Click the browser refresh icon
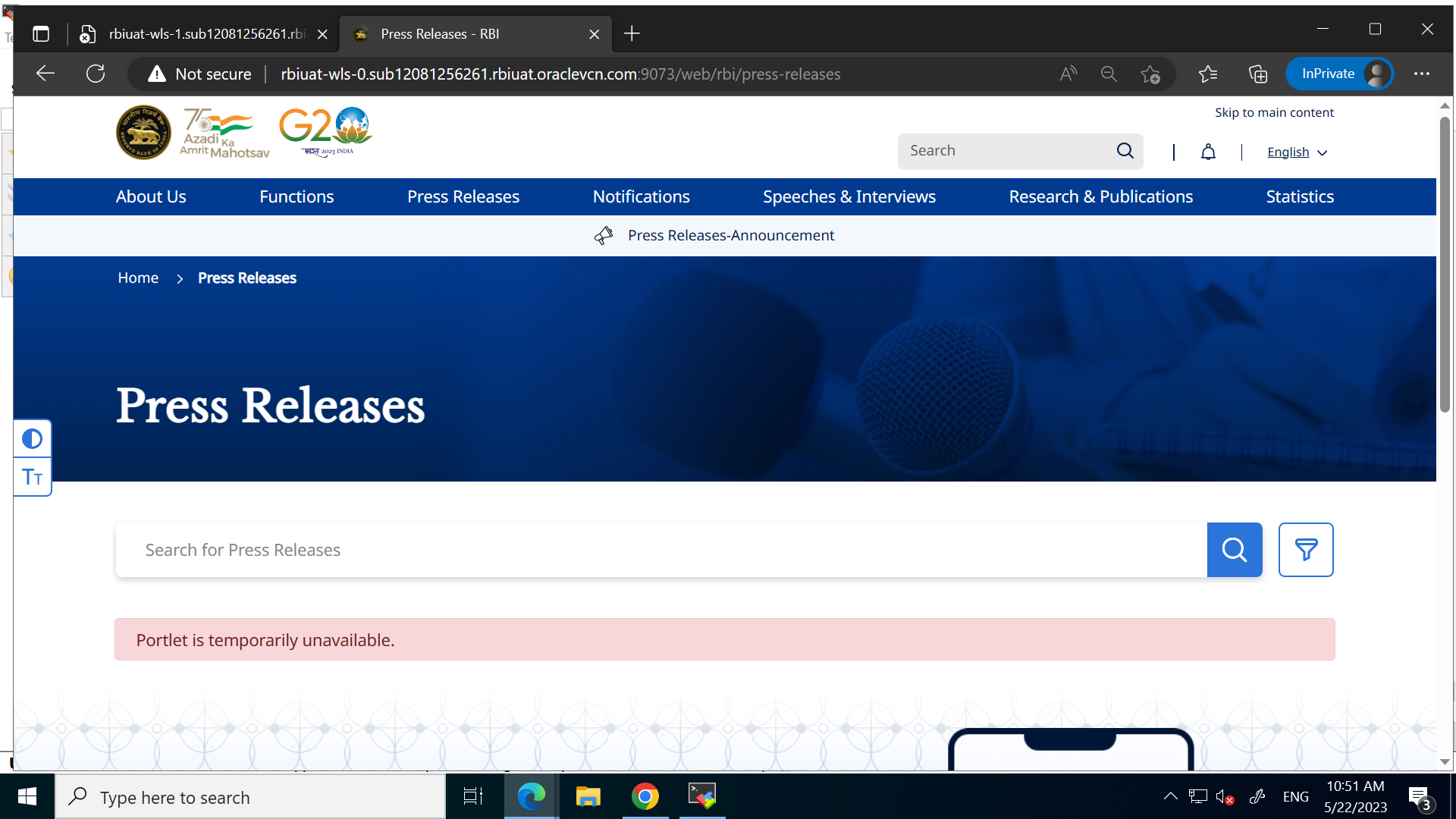1456x819 pixels. 96,74
